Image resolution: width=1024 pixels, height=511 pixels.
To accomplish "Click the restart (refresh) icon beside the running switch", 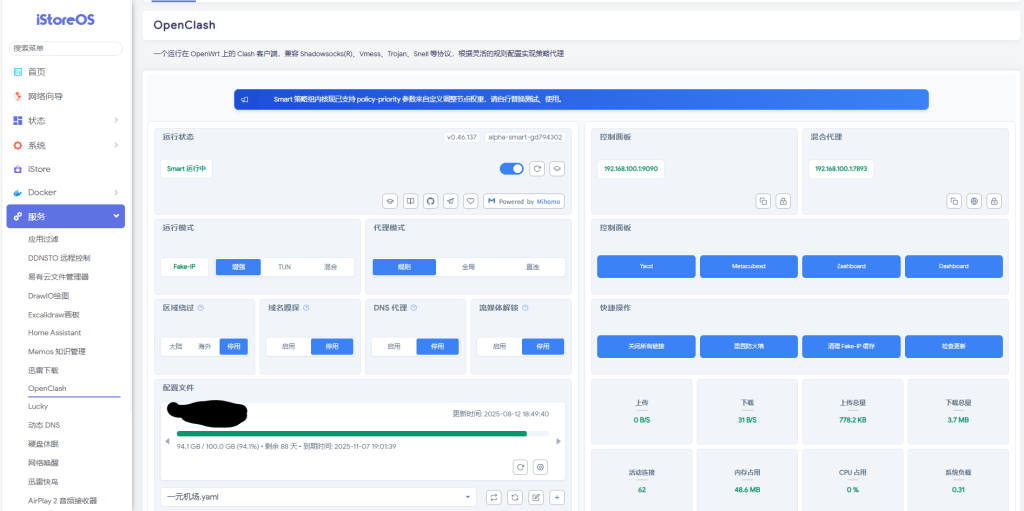I will 537,169.
